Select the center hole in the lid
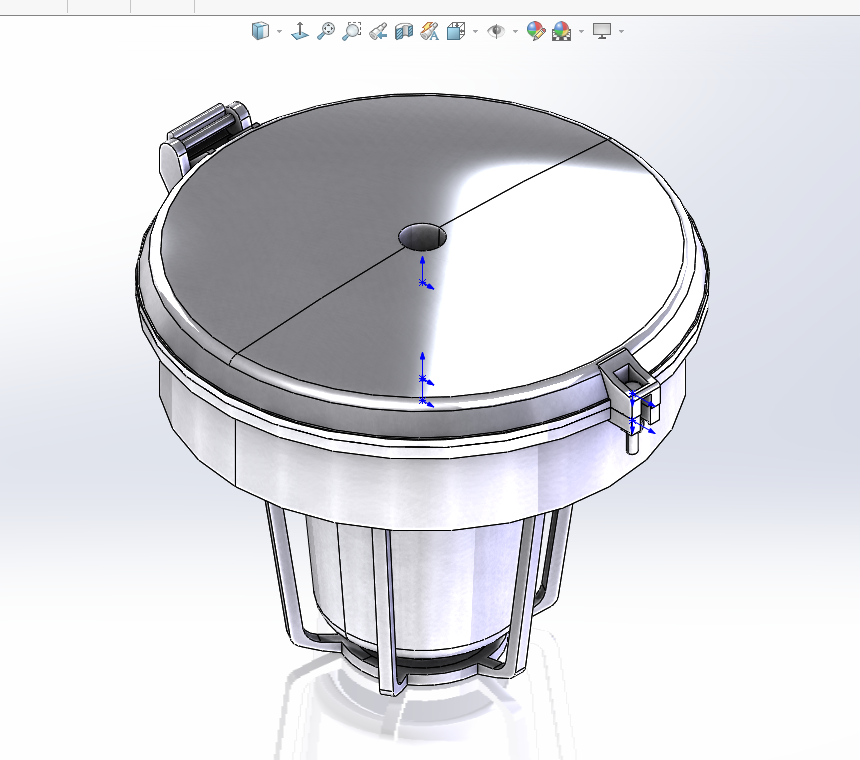Image resolution: width=860 pixels, height=760 pixels. tap(422, 237)
